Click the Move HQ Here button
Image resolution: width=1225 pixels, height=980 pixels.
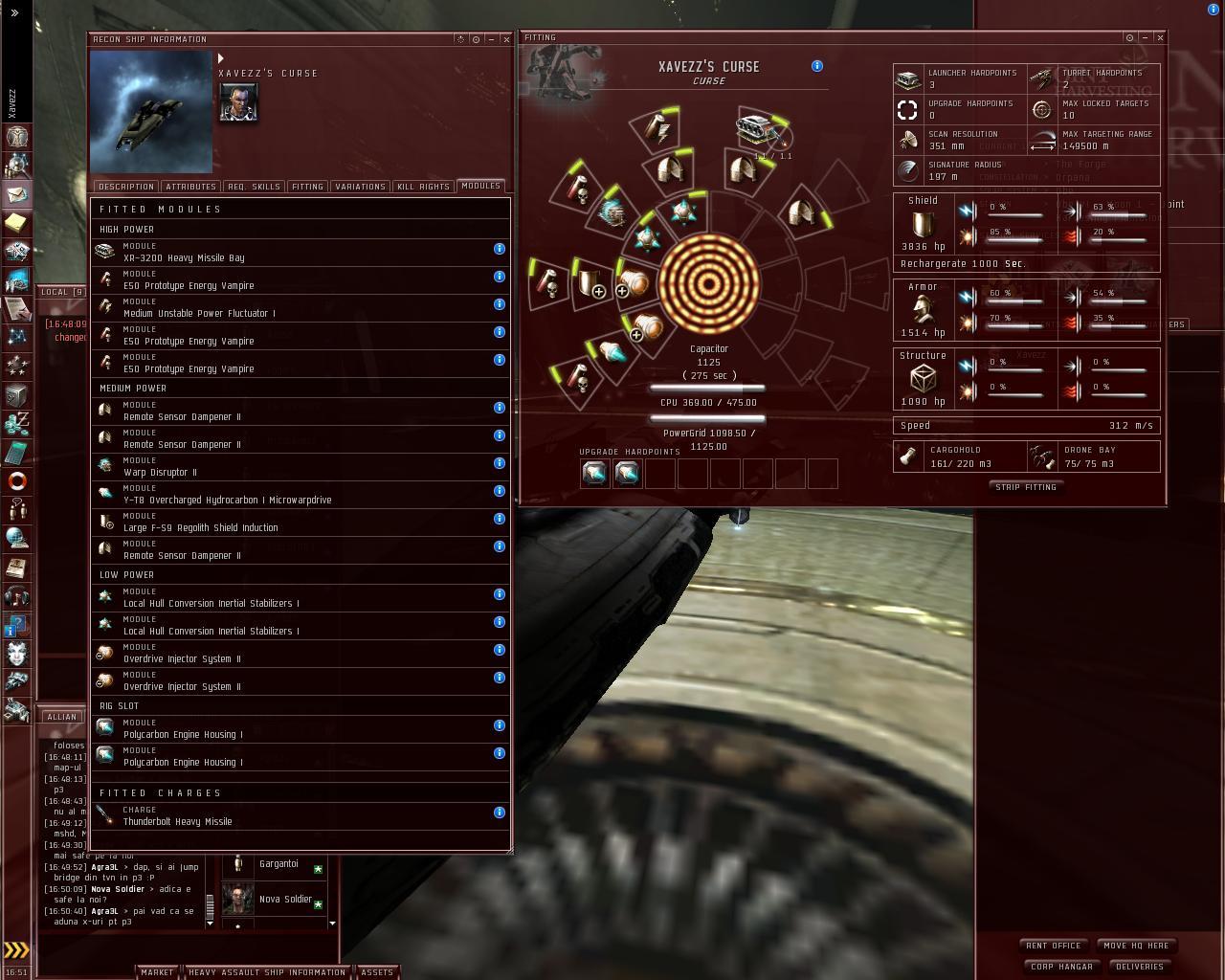click(1136, 946)
